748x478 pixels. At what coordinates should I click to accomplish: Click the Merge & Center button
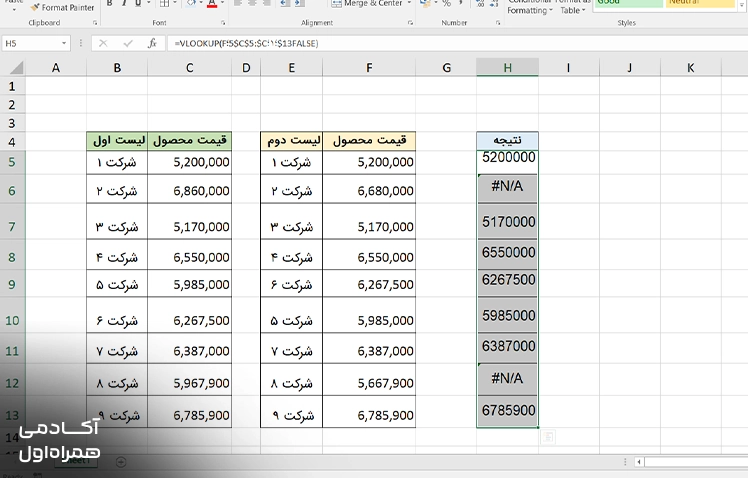coord(367,3)
